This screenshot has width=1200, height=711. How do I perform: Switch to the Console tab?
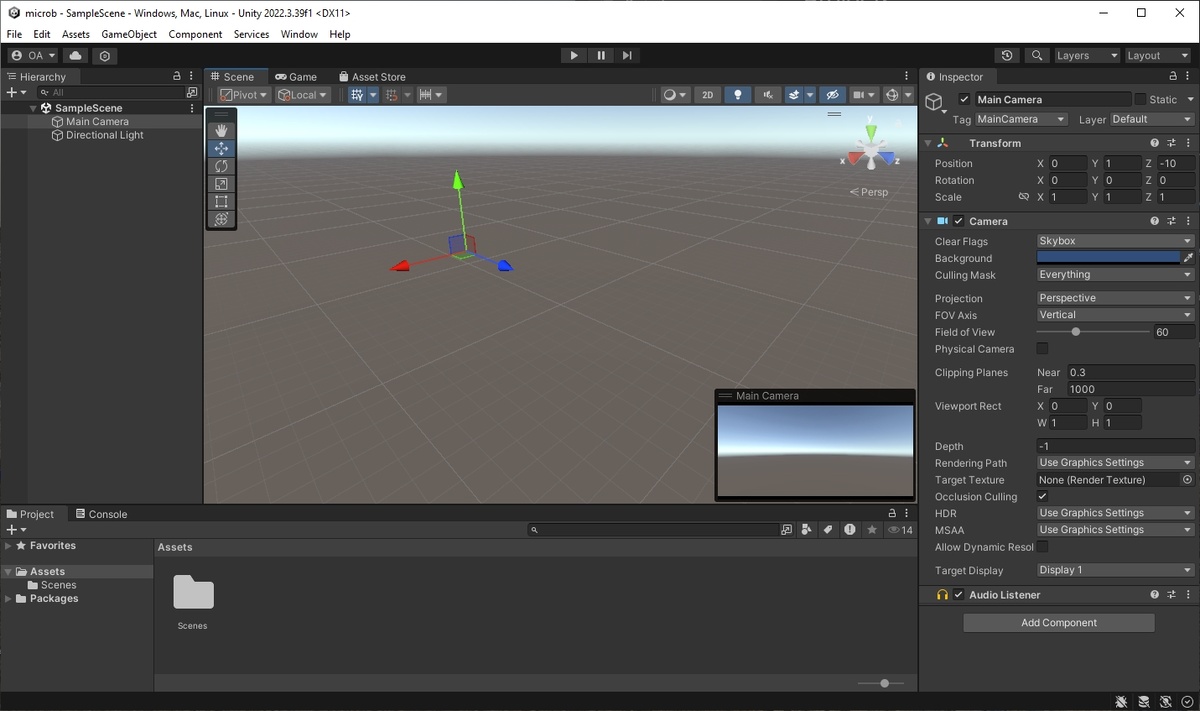coord(101,514)
